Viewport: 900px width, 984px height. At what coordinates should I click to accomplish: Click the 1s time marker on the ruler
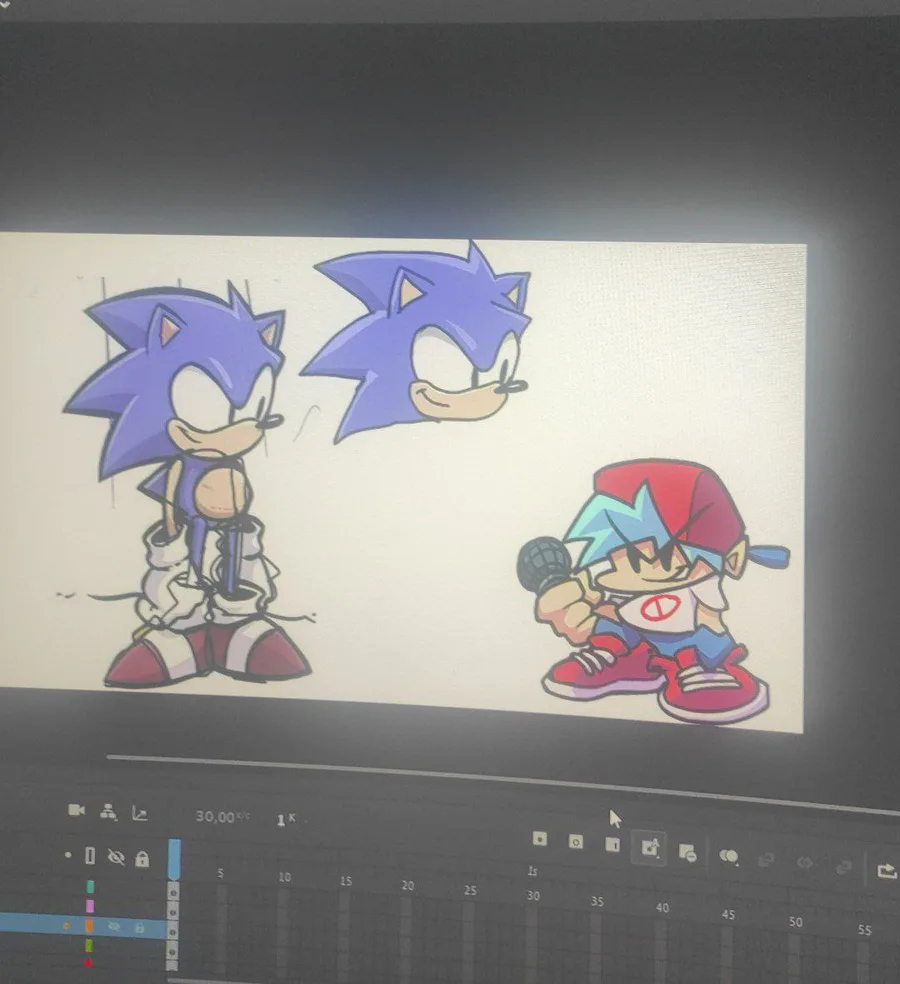point(532,871)
